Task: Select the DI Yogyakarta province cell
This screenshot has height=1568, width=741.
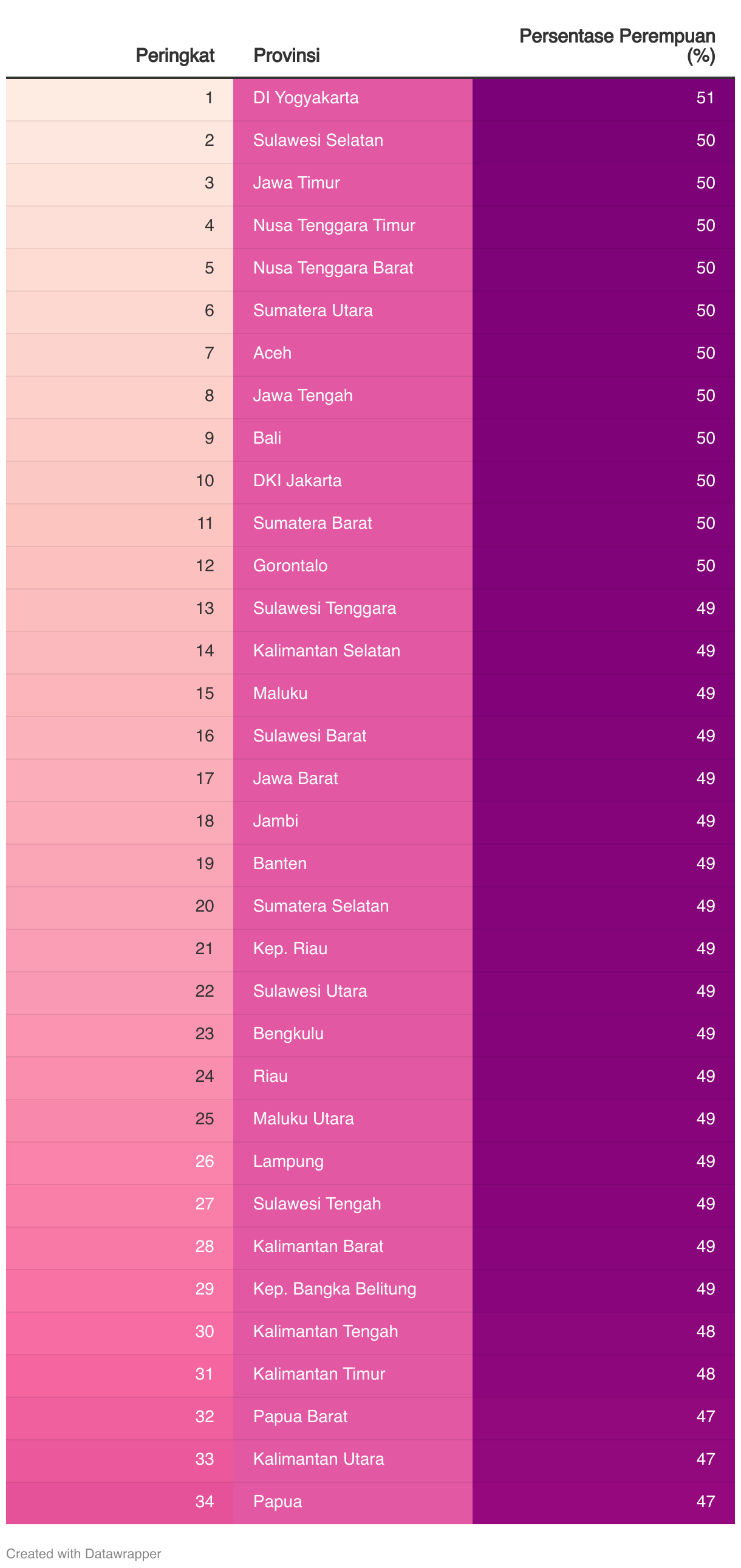Action: coord(353,98)
